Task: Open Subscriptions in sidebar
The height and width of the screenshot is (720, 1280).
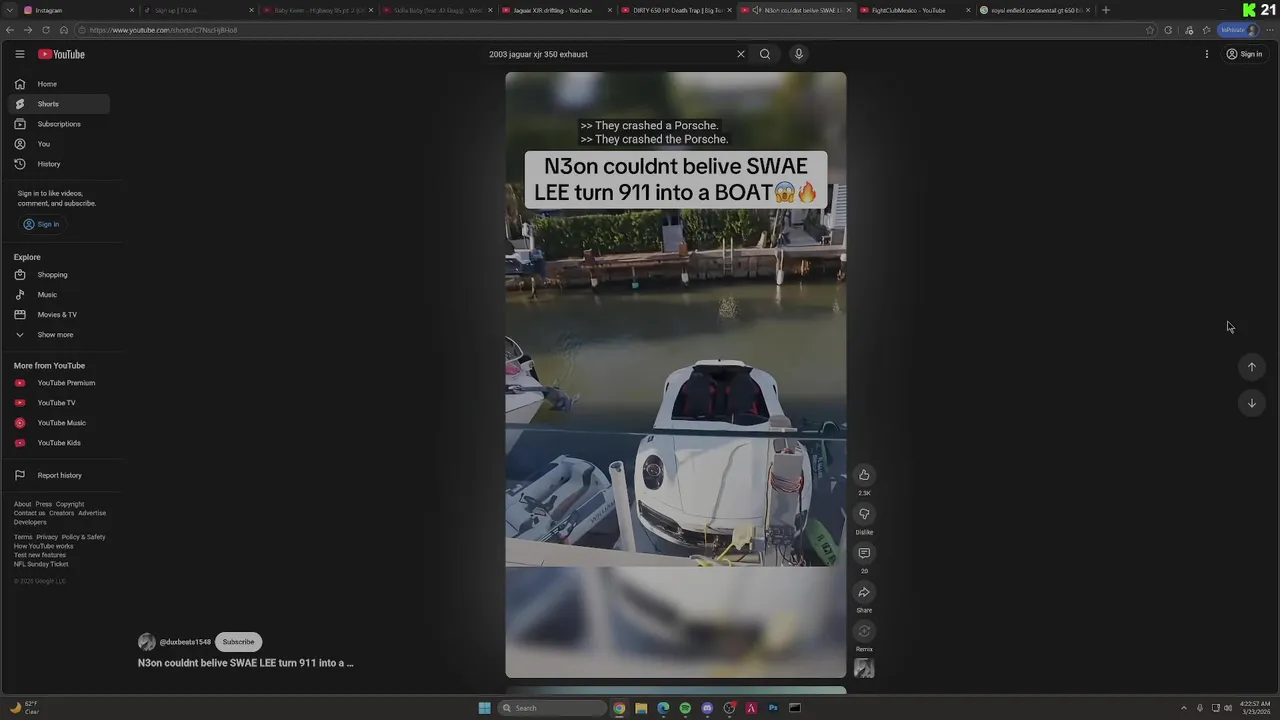Action: (59, 124)
